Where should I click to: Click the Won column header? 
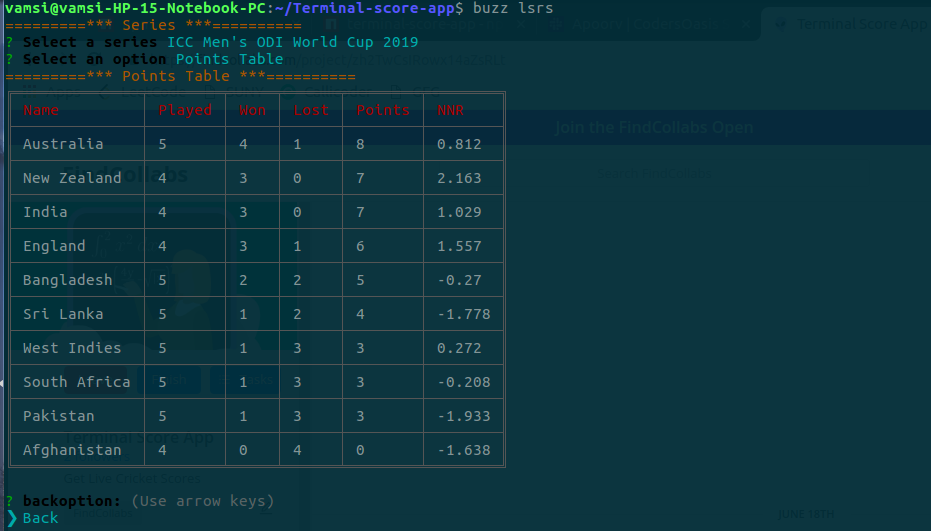click(x=252, y=110)
